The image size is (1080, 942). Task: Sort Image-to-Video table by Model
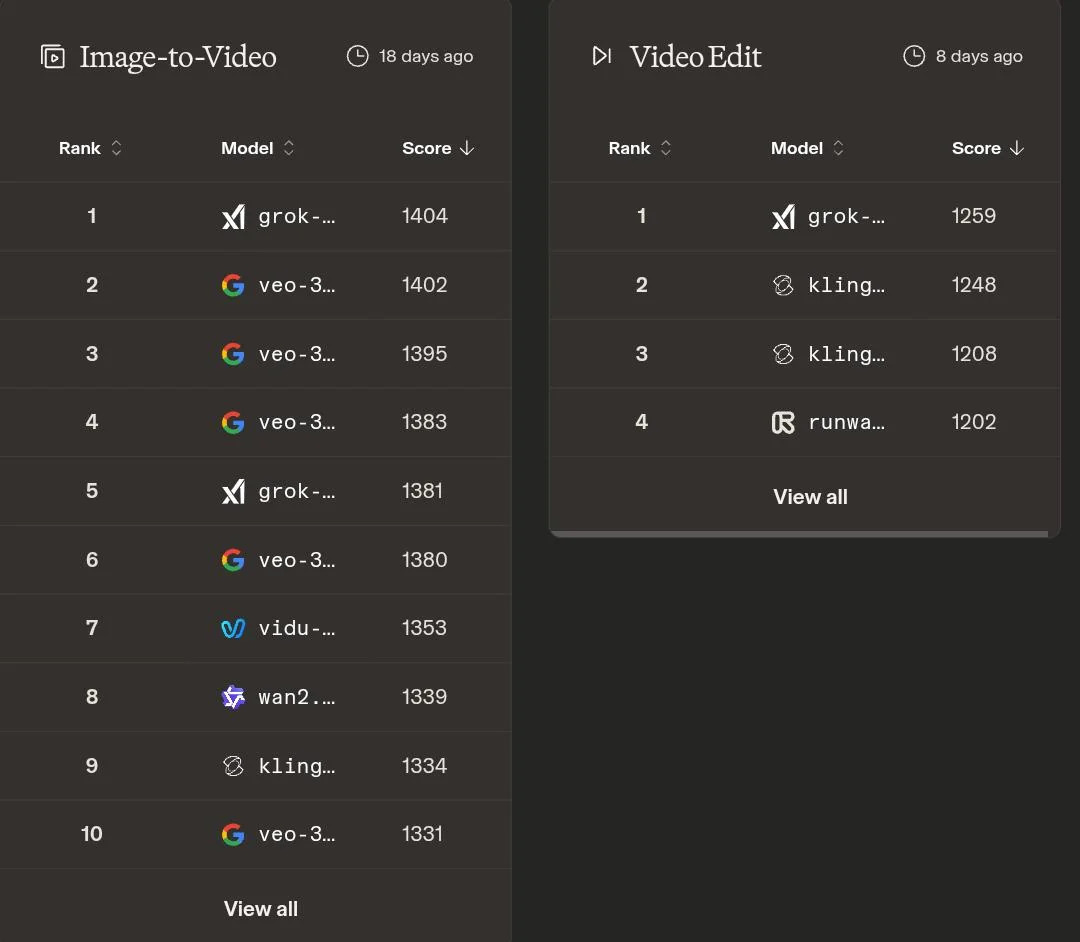tap(258, 148)
